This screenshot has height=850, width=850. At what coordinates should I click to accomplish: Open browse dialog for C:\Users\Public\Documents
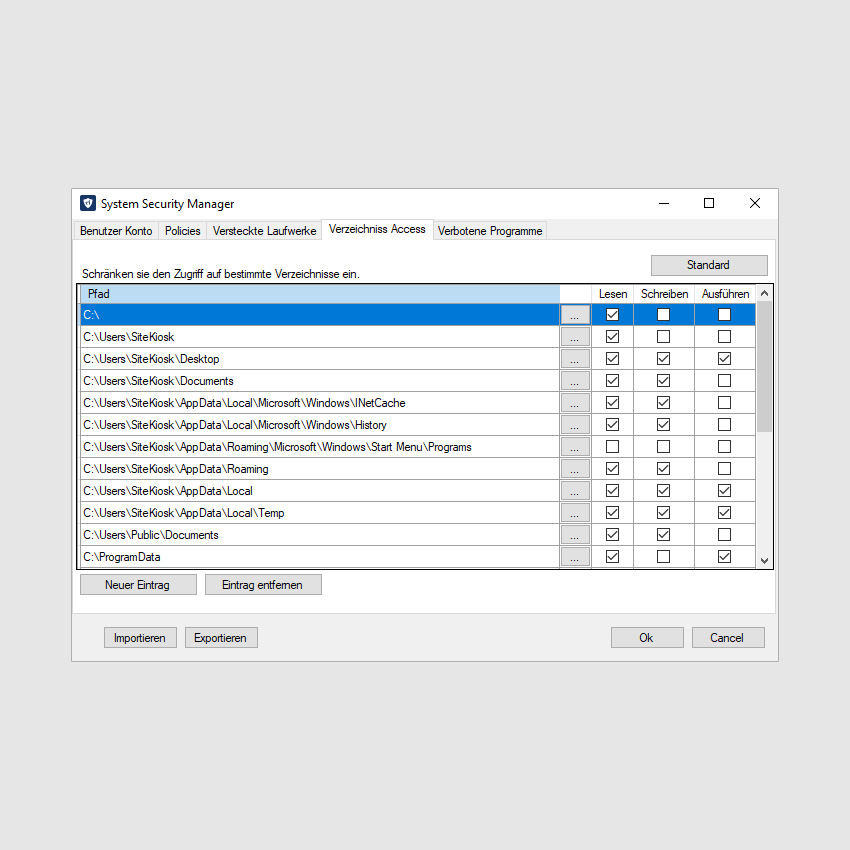[x=575, y=535]
